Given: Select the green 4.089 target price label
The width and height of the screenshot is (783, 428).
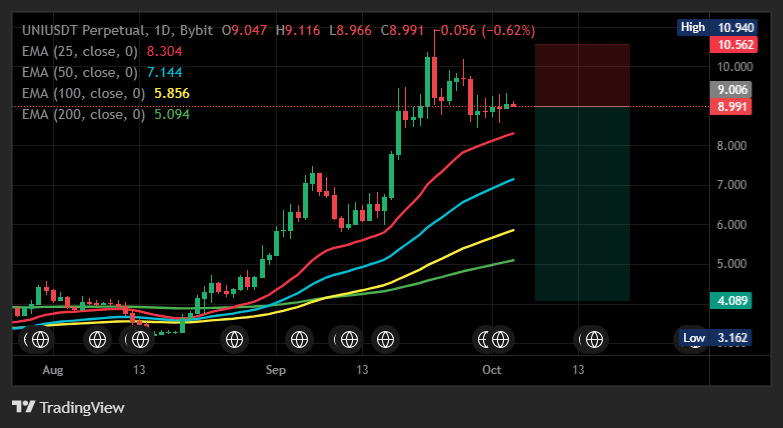Looking at the screenshot, I should pos(731,301).
